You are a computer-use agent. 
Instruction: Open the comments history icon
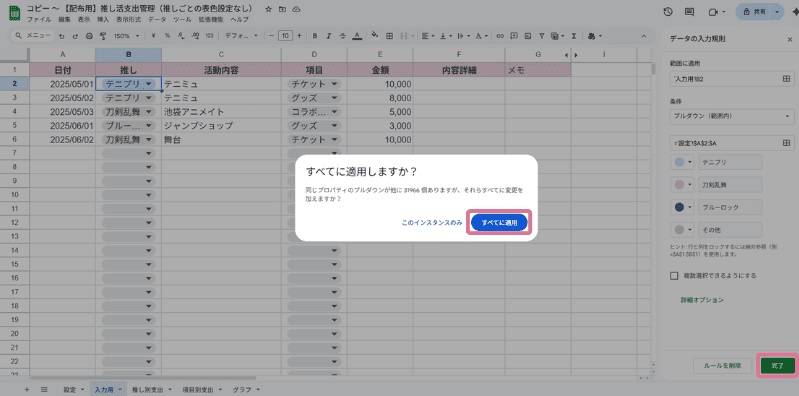690,12
